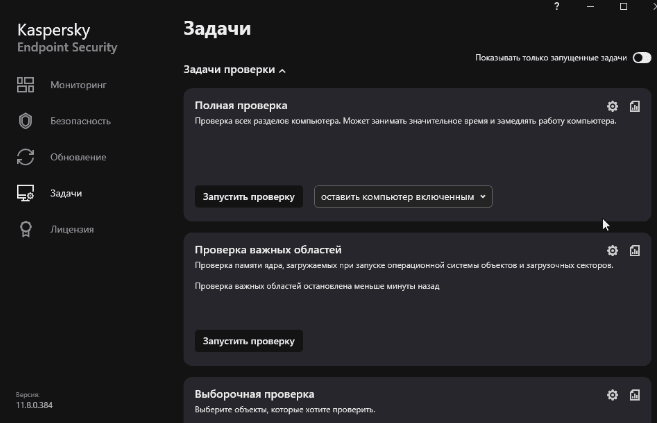The image size is (657, 423).
Task: Minimize the Kaspersky window
Action: point(590,6)
